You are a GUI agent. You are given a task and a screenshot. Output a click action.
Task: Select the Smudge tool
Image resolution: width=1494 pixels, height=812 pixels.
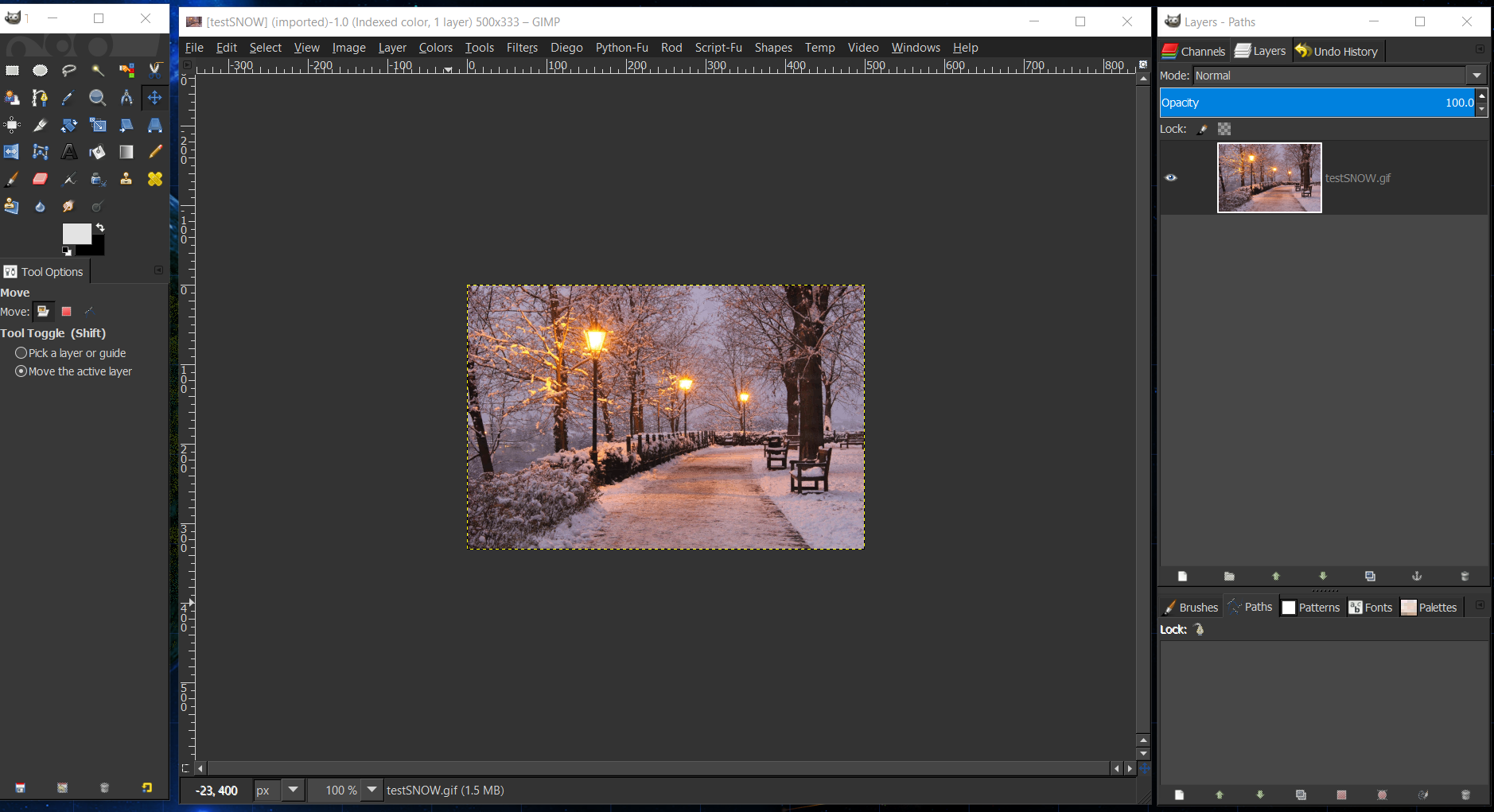(69, 207)
